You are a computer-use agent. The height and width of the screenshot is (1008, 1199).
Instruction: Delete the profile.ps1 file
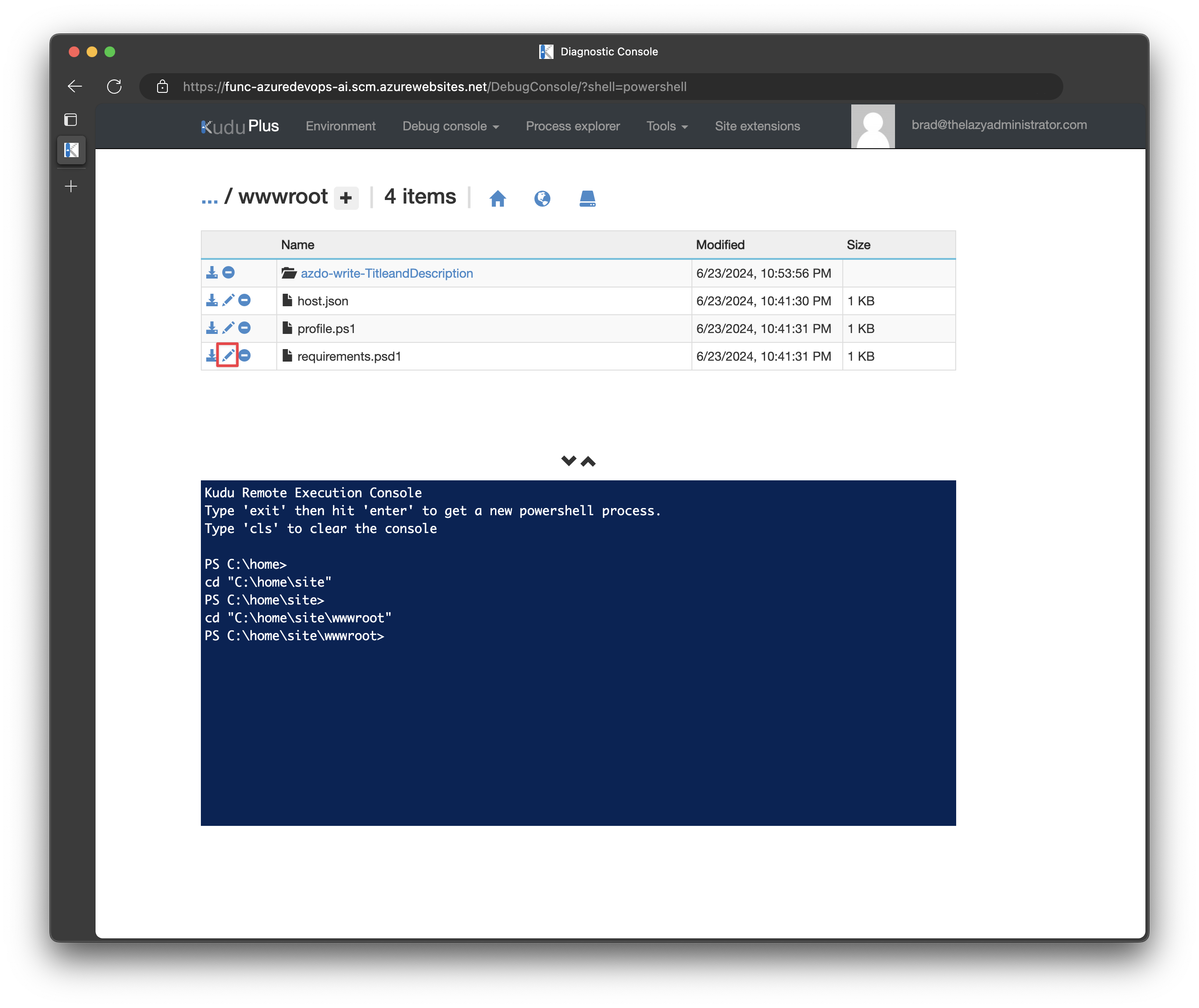click(x=245, y=328)
